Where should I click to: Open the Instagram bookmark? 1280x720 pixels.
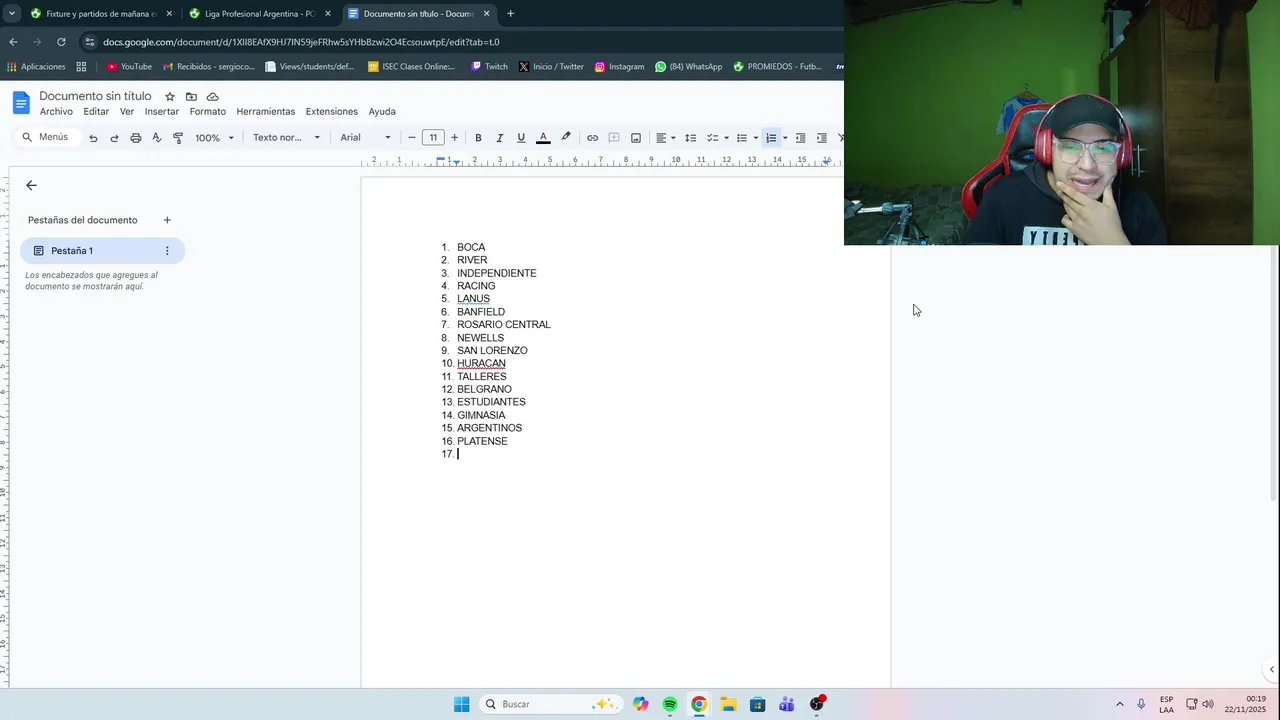point(619,67)
